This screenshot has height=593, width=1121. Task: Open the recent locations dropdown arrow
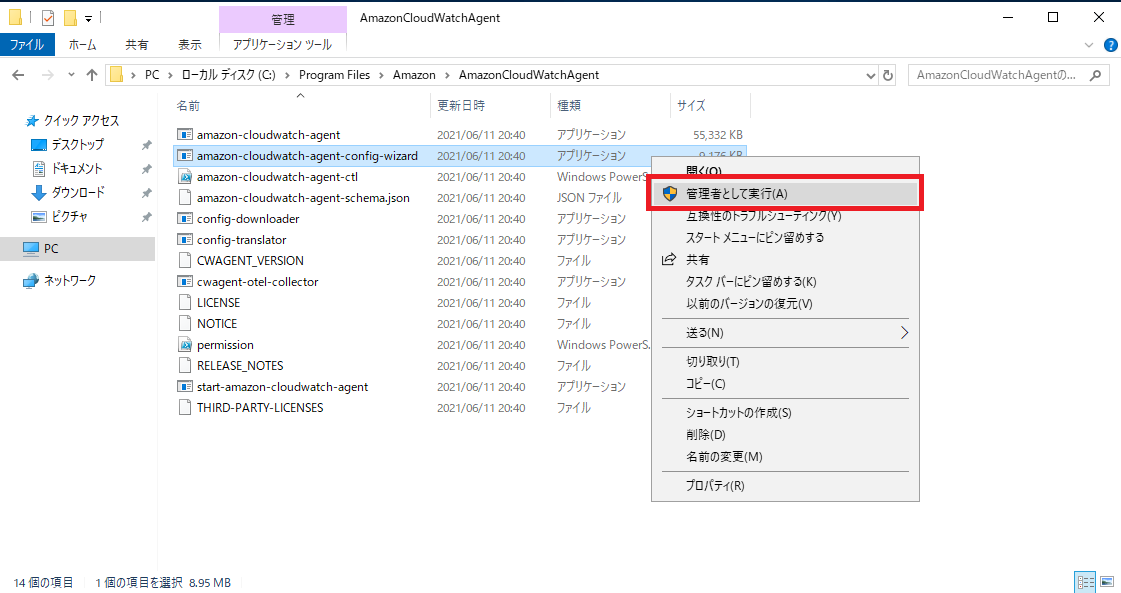coord(71,75)
